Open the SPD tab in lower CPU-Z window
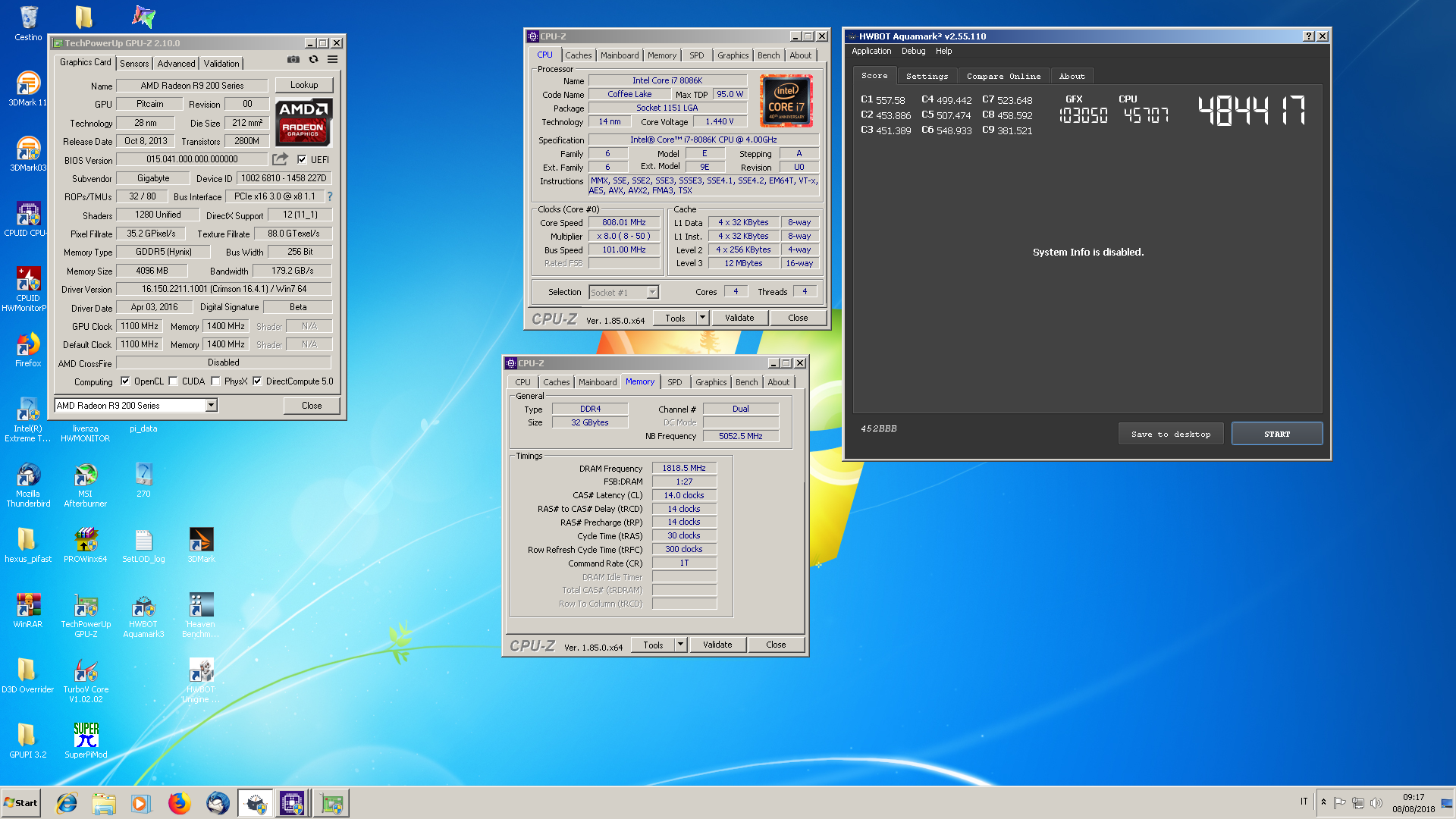Viewport: 1456px width, 819px height. 675,382
